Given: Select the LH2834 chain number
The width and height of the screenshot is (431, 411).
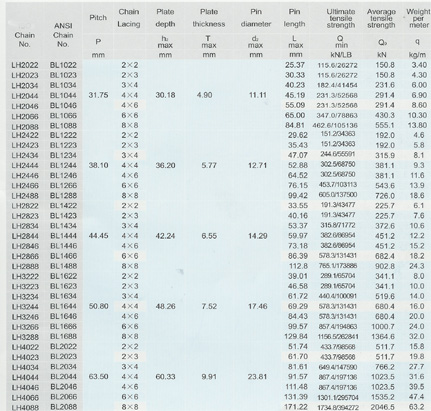Looking at the screenshot, I should pyautogui.click(x=25, y=226).
